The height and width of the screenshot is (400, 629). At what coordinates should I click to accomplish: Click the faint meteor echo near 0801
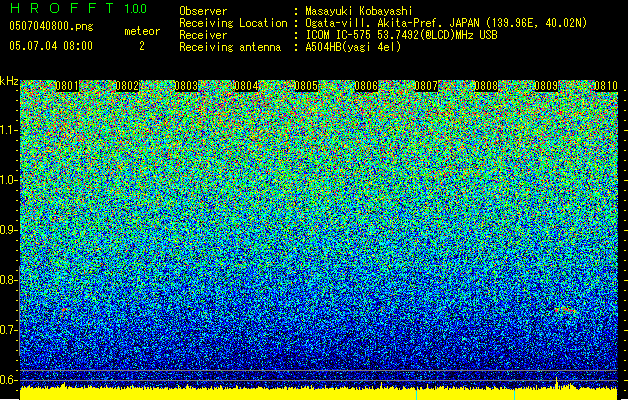[x=65, y=310]
